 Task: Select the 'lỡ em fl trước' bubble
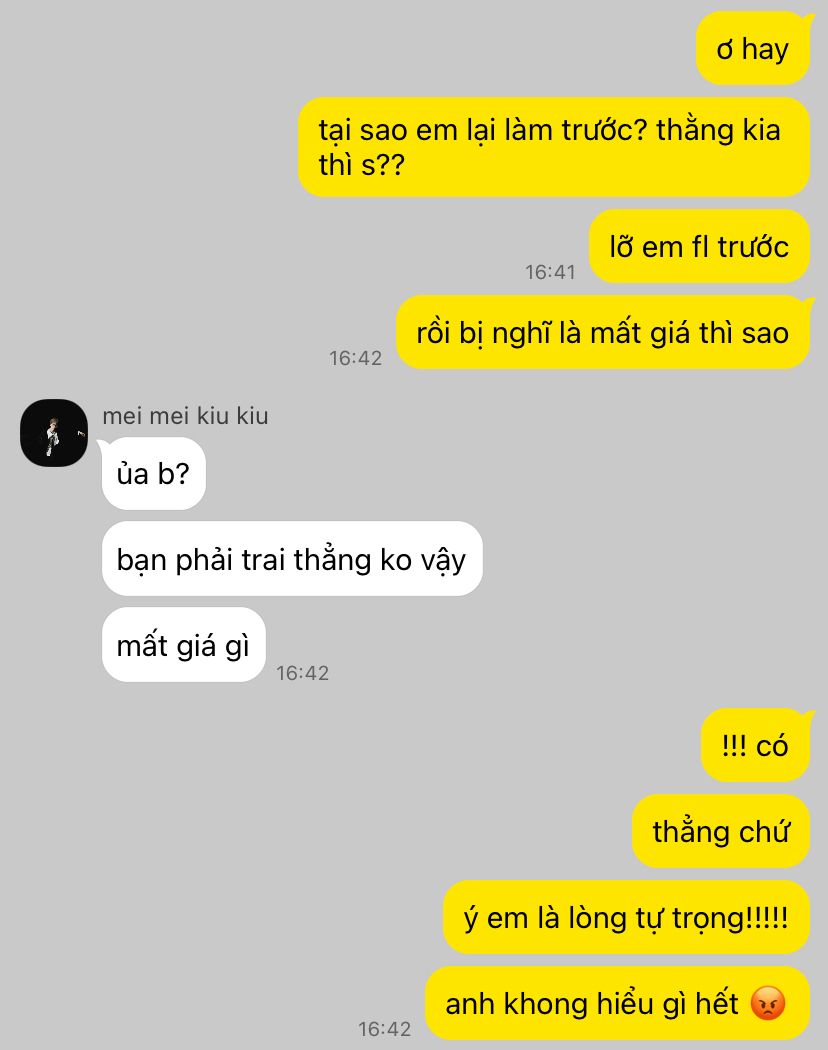click(x=699, y=246)
